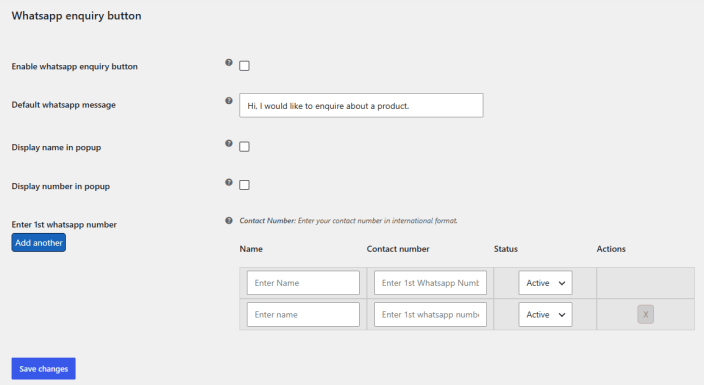Remove second contact row with X button
Viewport: 704px width, 385px height.
pos(646,314)
